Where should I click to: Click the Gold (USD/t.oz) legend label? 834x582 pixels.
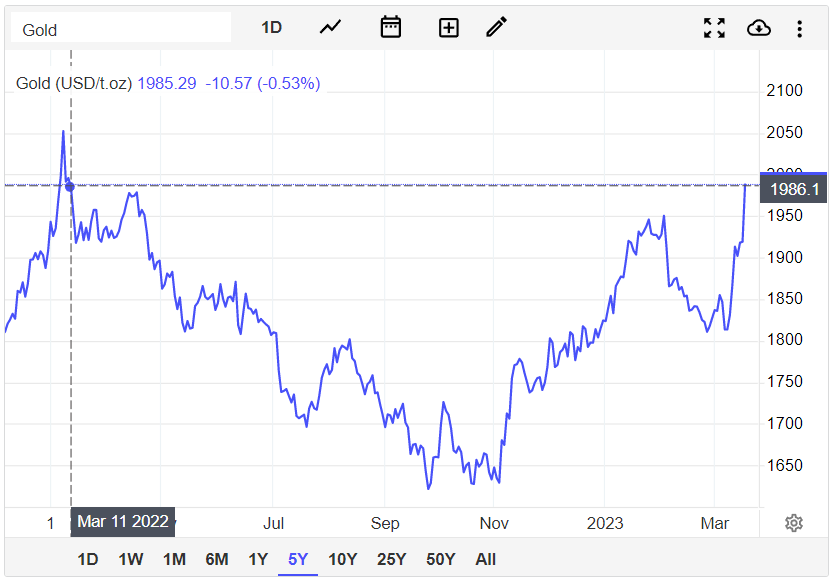[x=73, y=83]
